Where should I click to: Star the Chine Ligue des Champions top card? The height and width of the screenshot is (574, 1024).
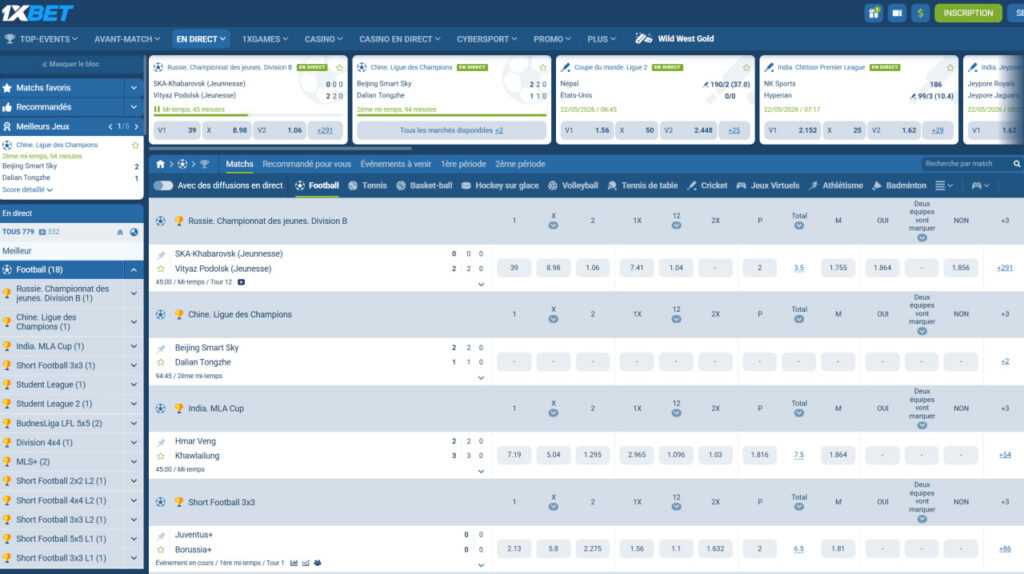point(543,67)
